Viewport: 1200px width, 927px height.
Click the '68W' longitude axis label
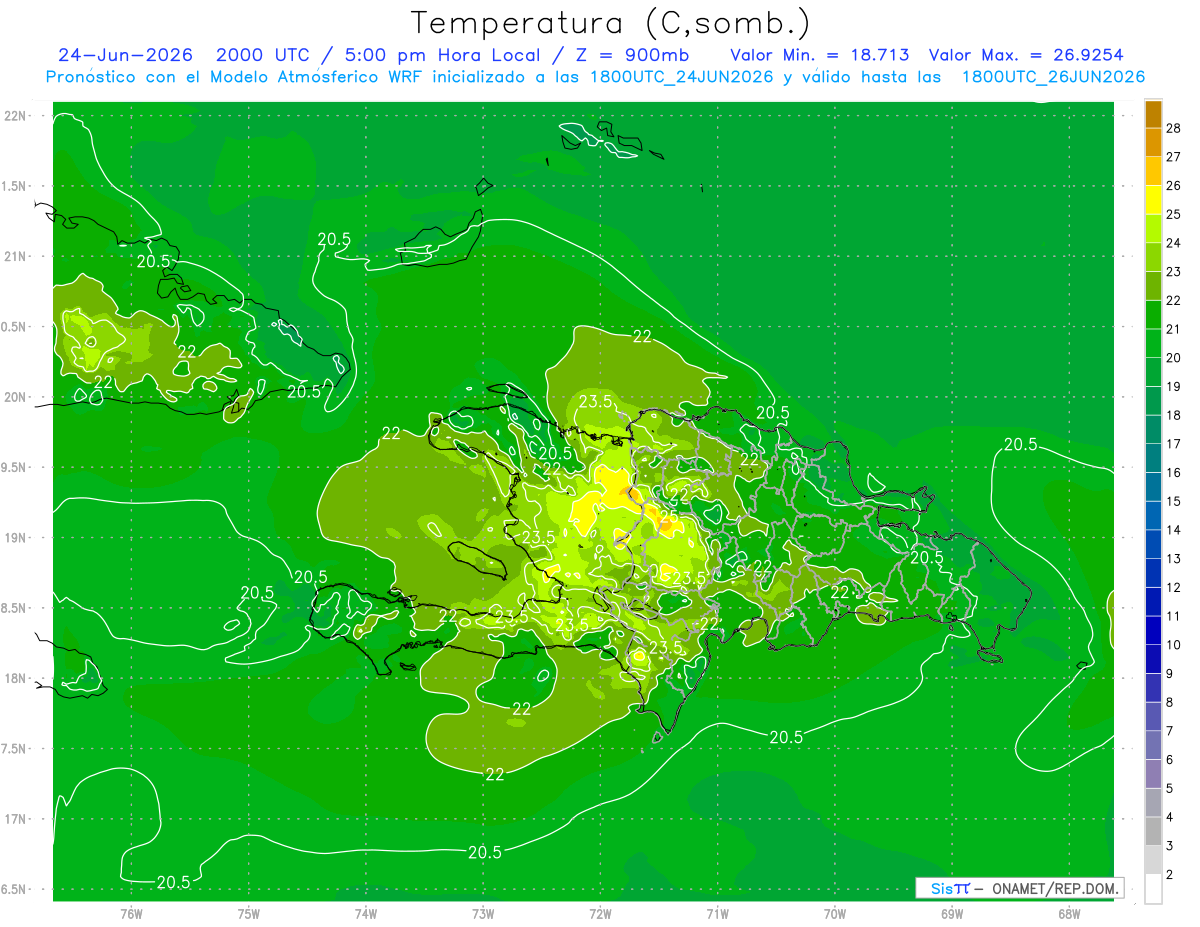click(1069, 914)
